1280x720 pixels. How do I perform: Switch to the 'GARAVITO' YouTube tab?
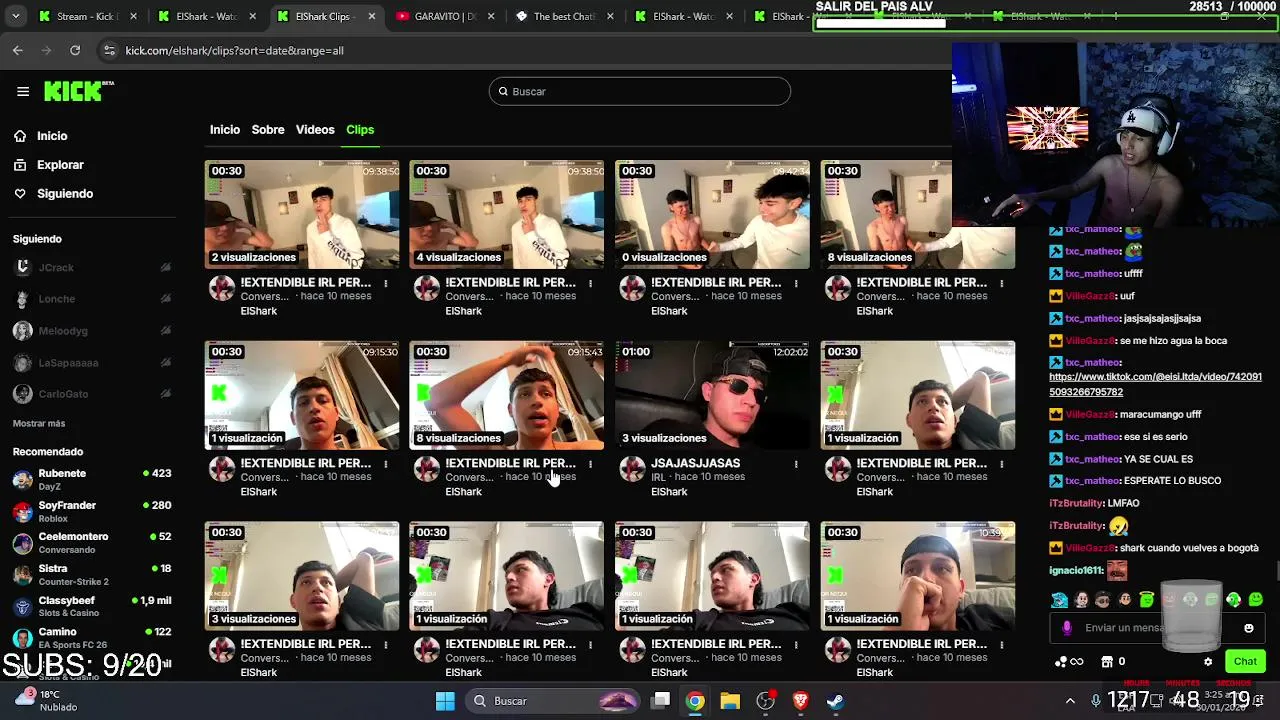click(445, 16)
